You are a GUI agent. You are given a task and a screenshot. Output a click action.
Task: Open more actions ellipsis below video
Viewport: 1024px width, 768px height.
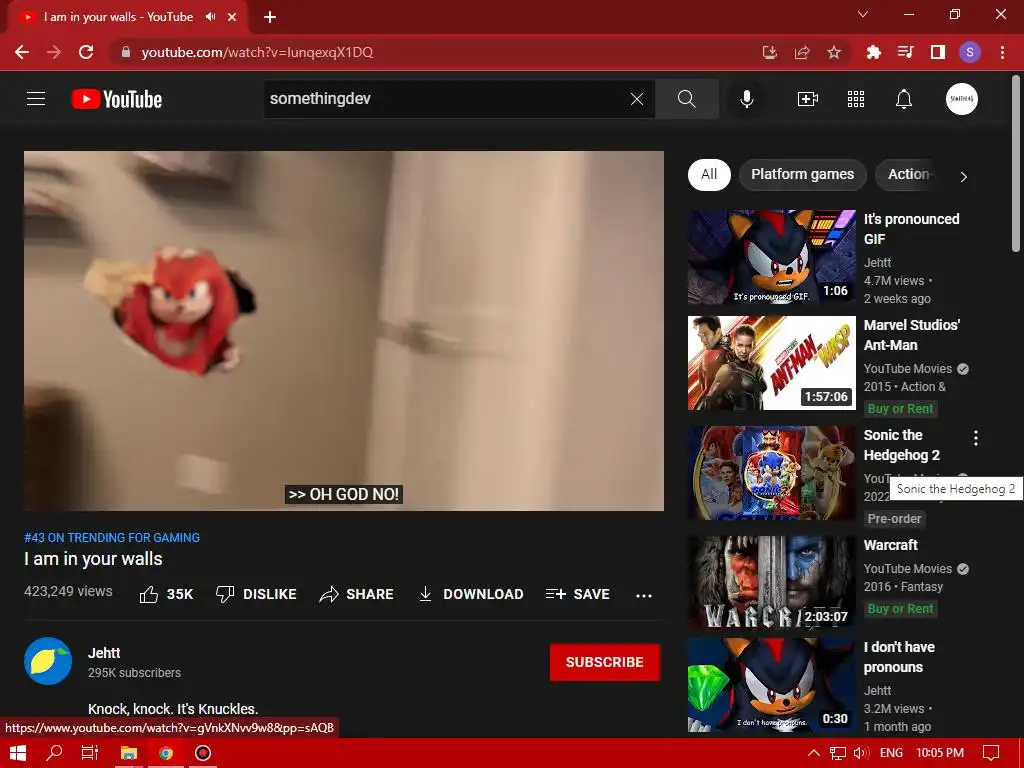click(644, 595)
